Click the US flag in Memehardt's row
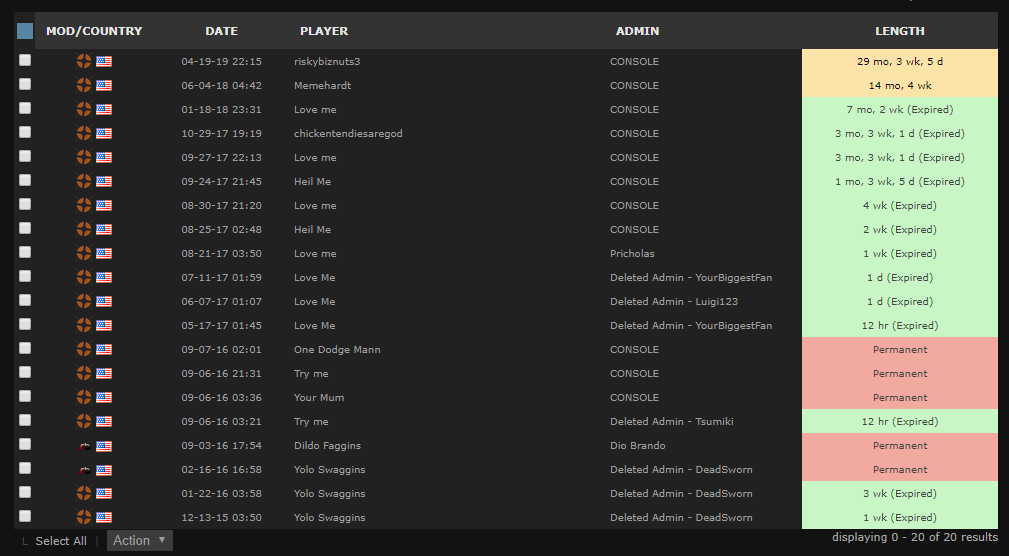1009x556 pixels. pyautogui.click(x=104, y=85)
